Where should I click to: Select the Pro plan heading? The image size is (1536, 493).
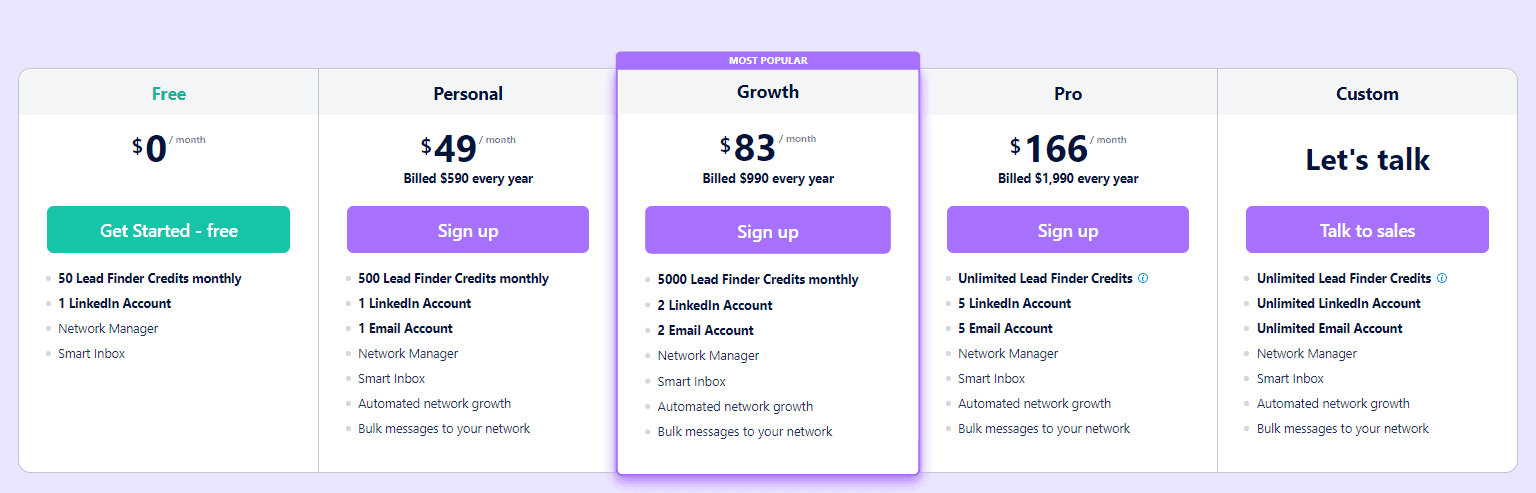point(1068,94)
